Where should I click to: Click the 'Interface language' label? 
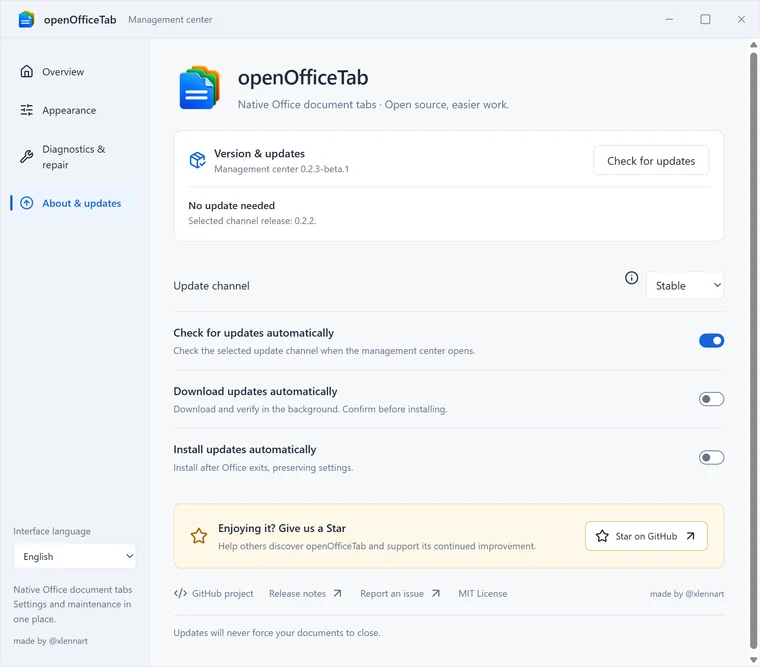52,531
